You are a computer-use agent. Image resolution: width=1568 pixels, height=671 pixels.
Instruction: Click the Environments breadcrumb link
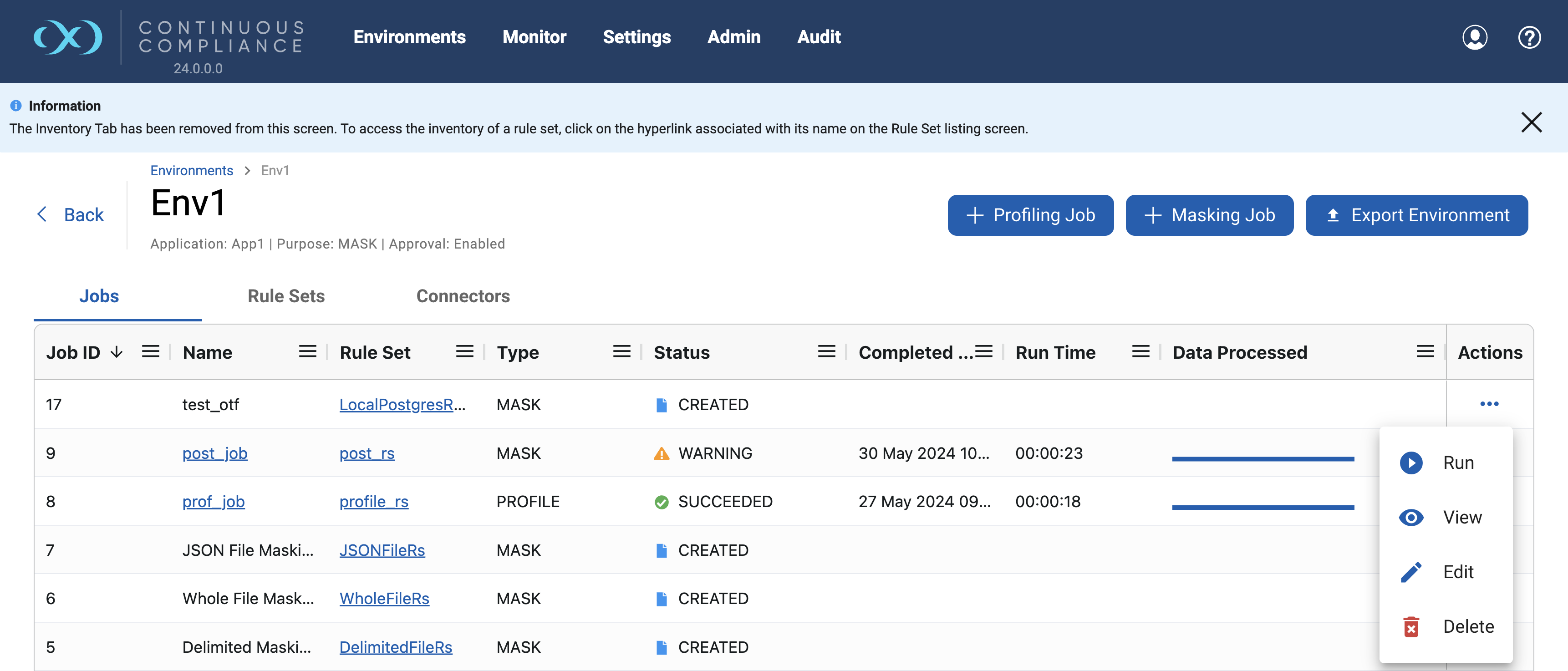pyautogui.click(x=191, y=170)
